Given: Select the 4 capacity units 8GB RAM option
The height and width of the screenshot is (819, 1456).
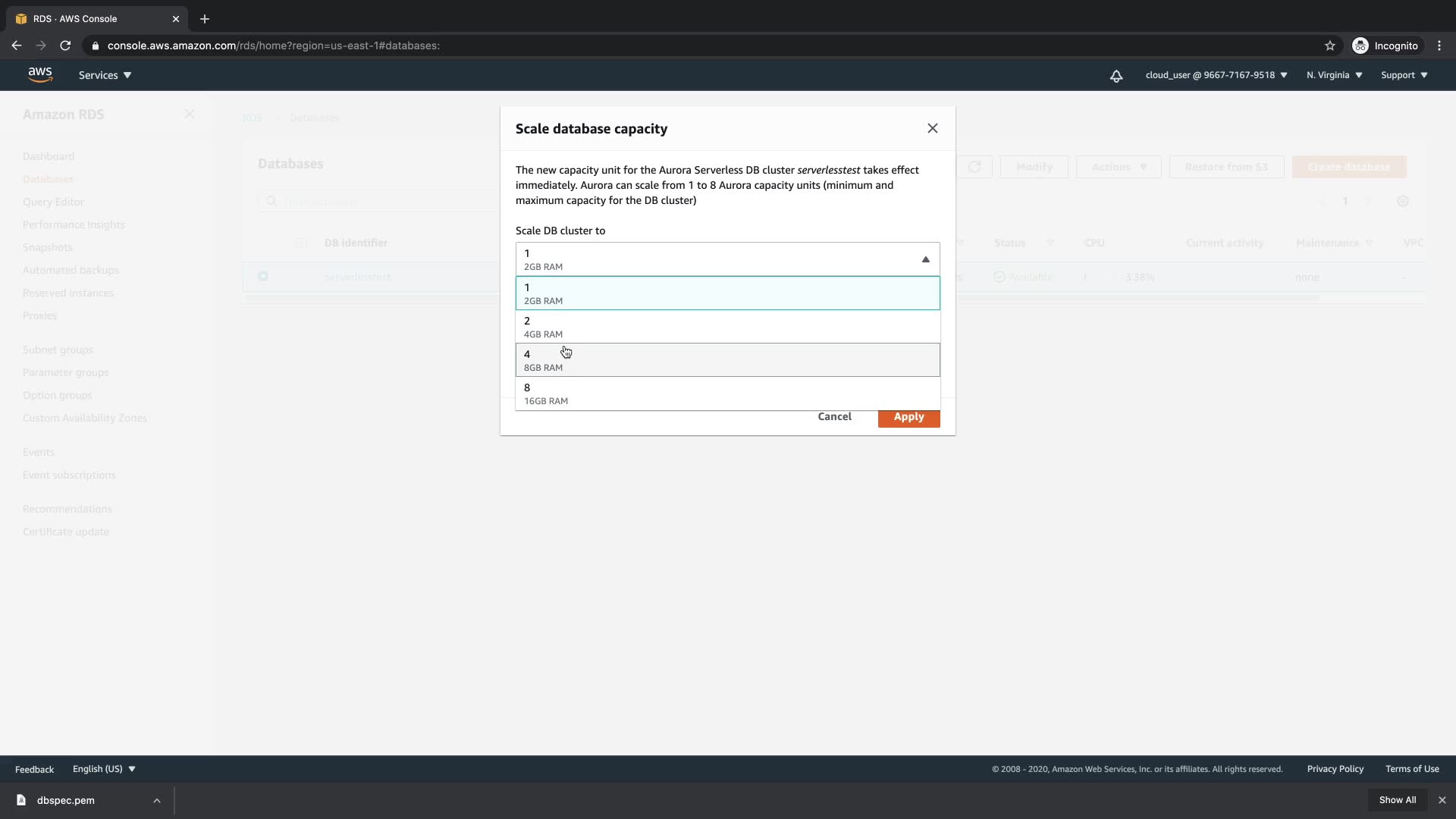Looking at the screenshot, I should pyautogui.click(x=726, y=360).
